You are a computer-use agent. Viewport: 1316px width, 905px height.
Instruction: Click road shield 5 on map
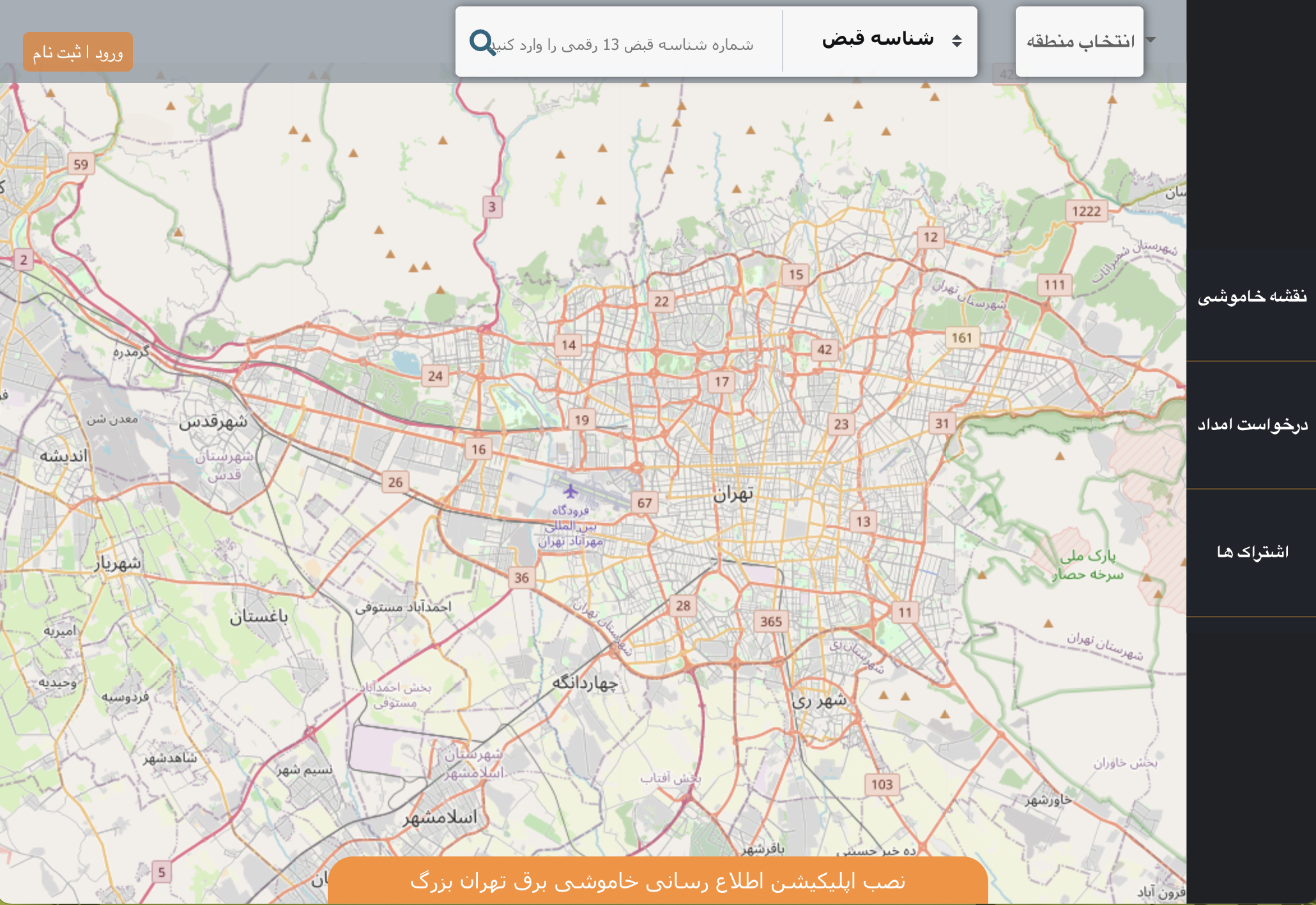point(162,872)
